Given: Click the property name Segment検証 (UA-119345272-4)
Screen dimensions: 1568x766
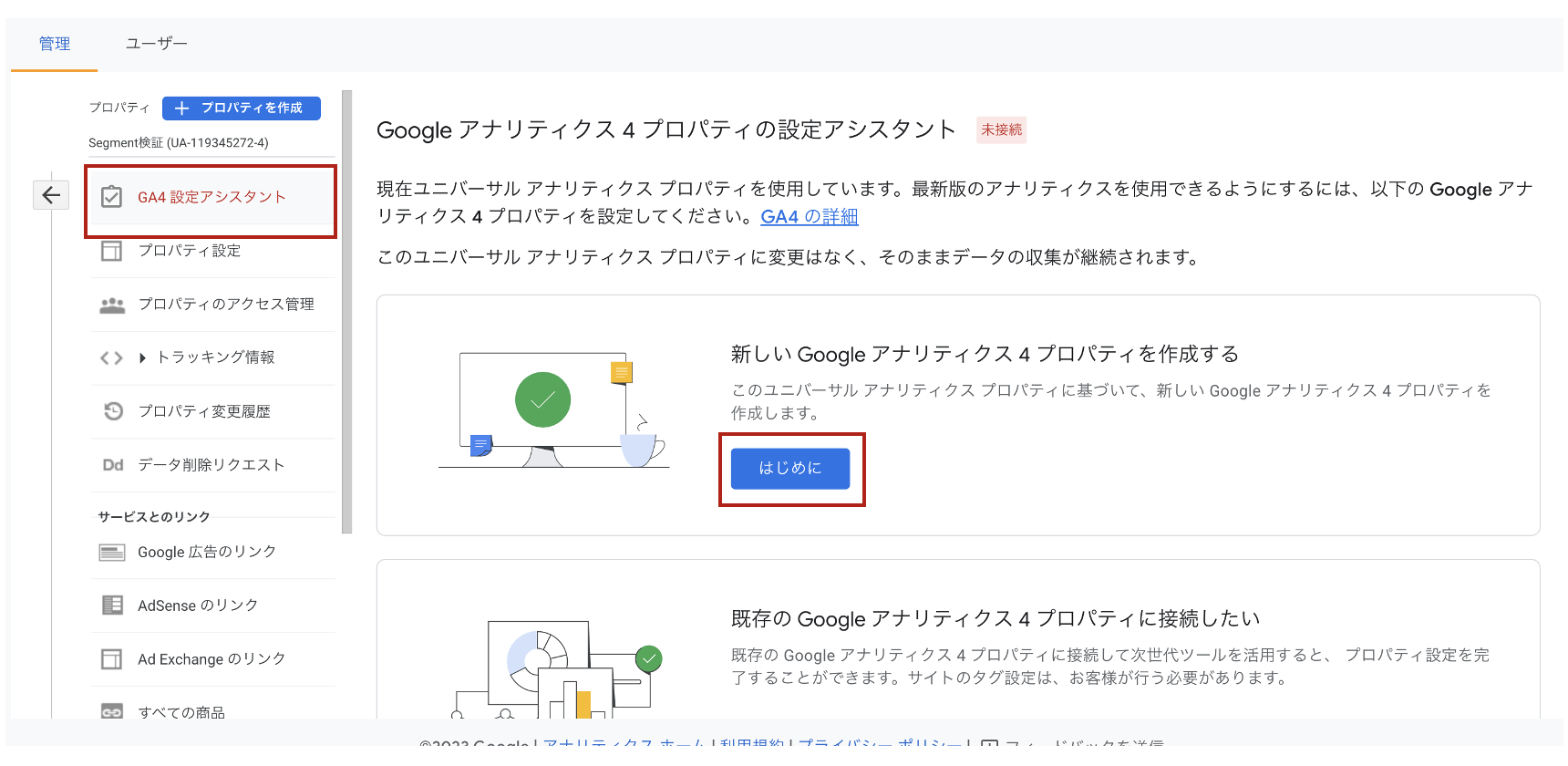Looking at the screenshot, I should pos(179,143).
